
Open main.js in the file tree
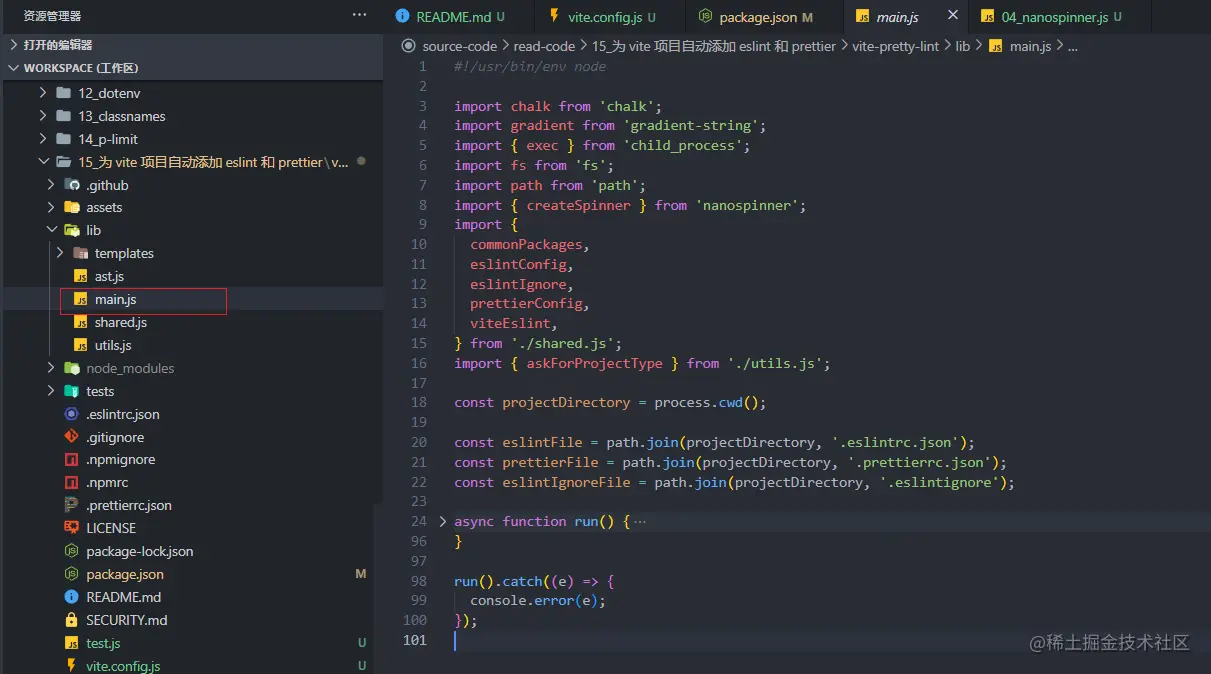coord(115,299)
